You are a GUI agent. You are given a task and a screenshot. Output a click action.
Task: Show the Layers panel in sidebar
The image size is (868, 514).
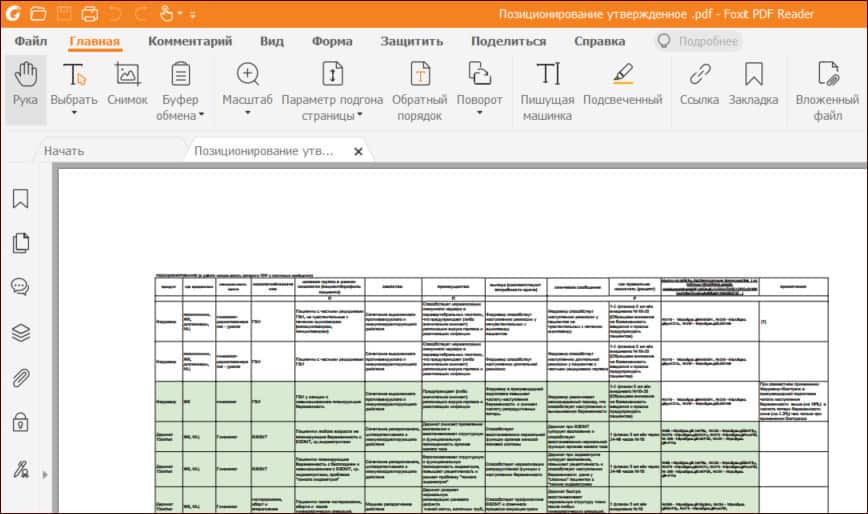click(20, 333)
